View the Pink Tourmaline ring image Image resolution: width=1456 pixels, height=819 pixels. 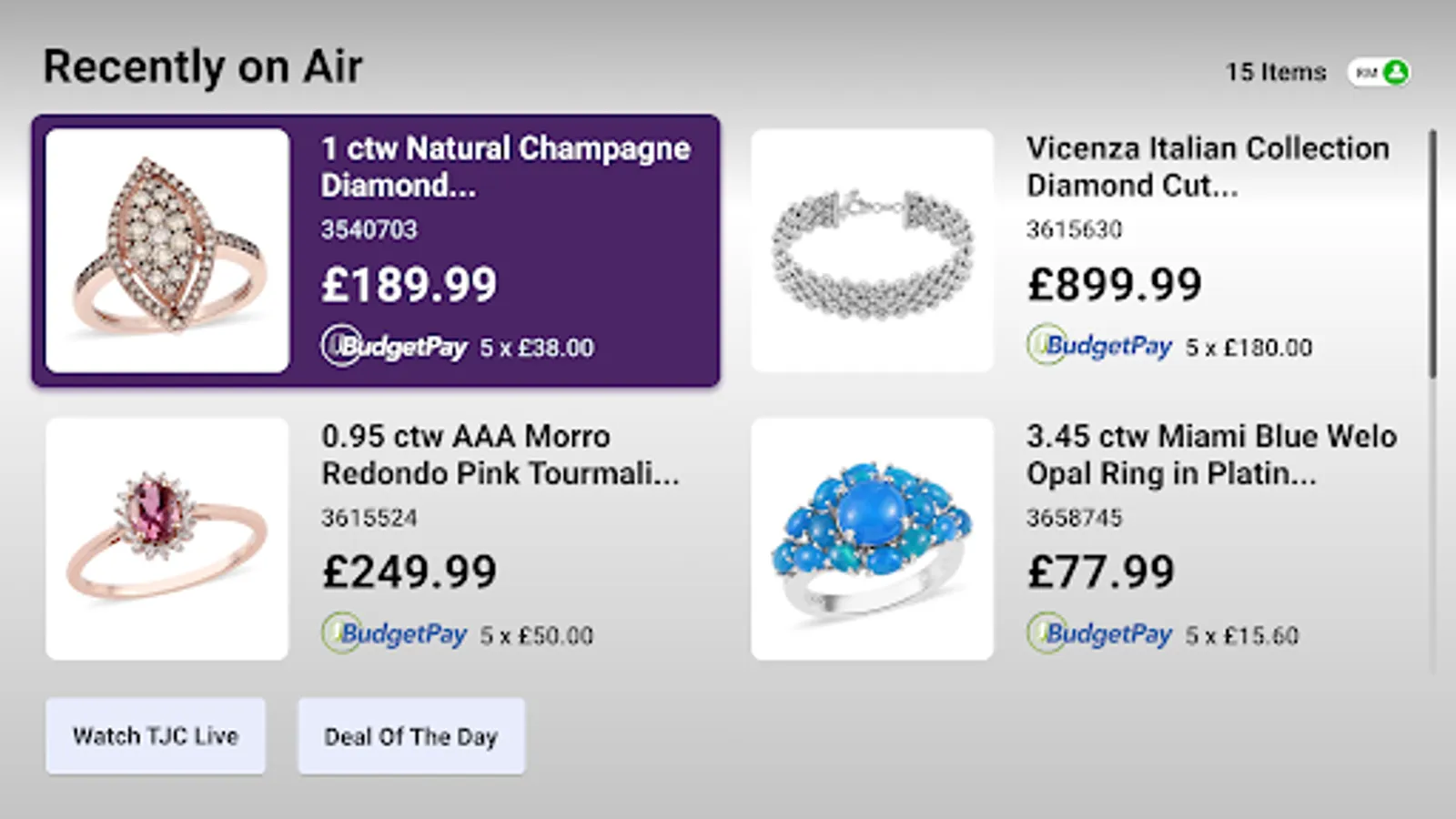pyautogui.click(x=167, y=539)
